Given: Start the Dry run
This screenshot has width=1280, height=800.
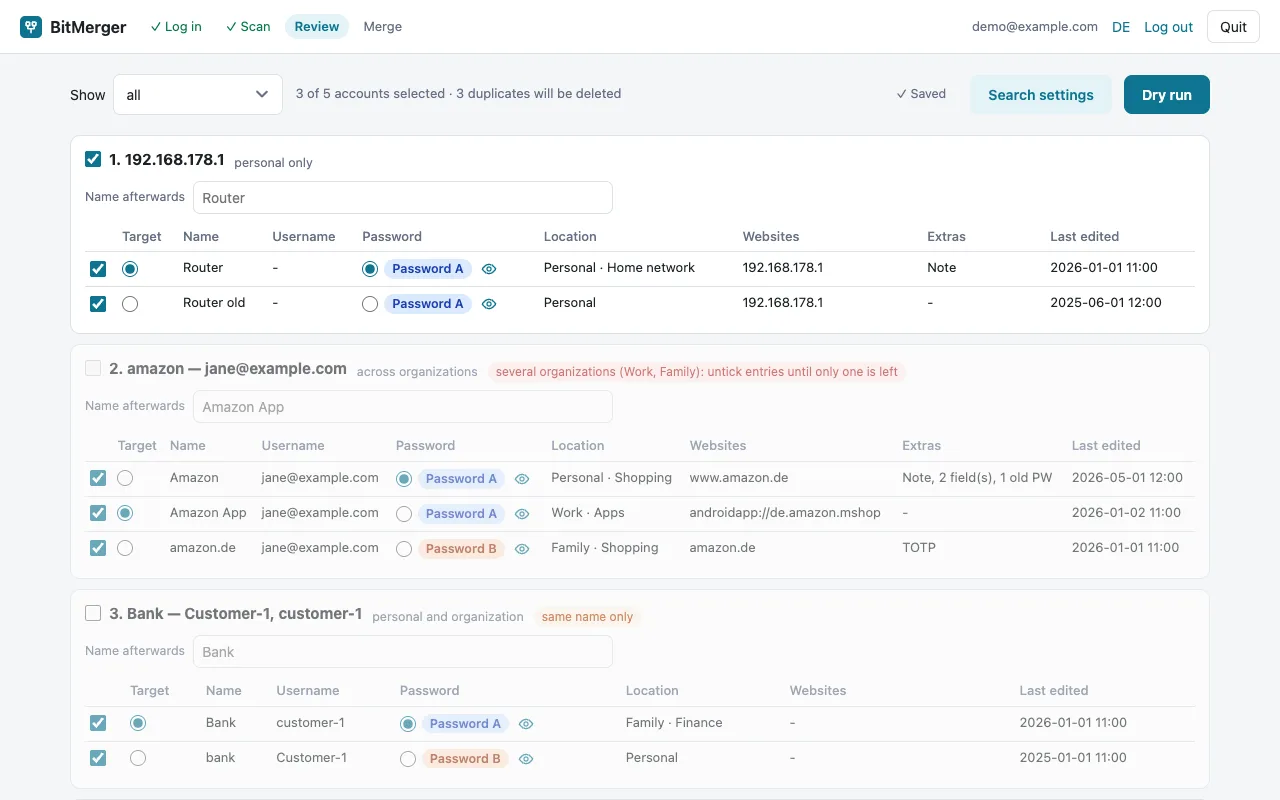Looking at the screenshot, I should (x=1167, y=95).
